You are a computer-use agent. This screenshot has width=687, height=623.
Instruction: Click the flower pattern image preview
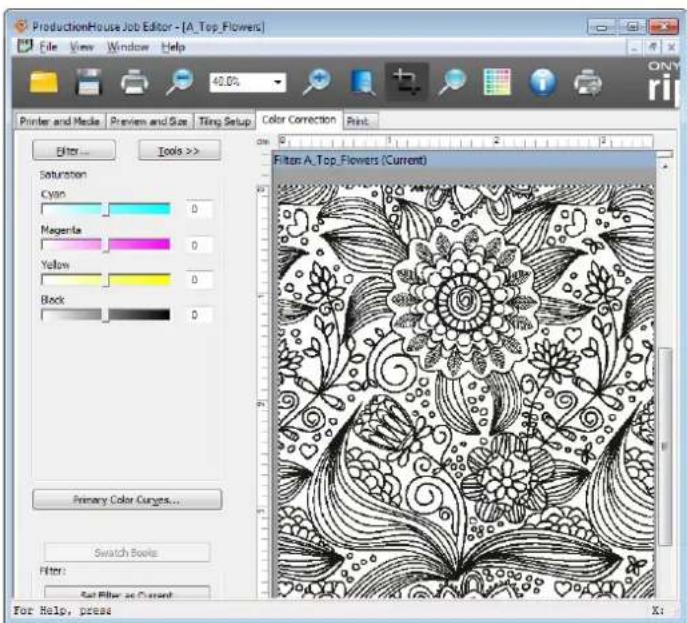[x=466, y=391]
